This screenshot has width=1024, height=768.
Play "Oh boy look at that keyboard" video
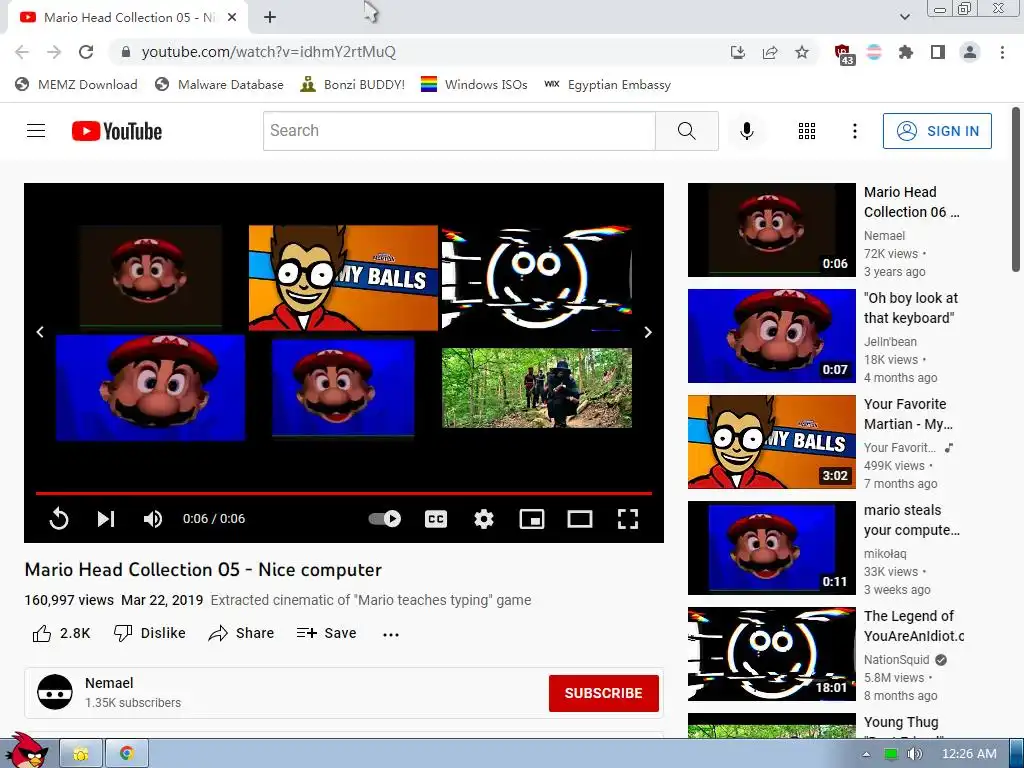(771, 336)
